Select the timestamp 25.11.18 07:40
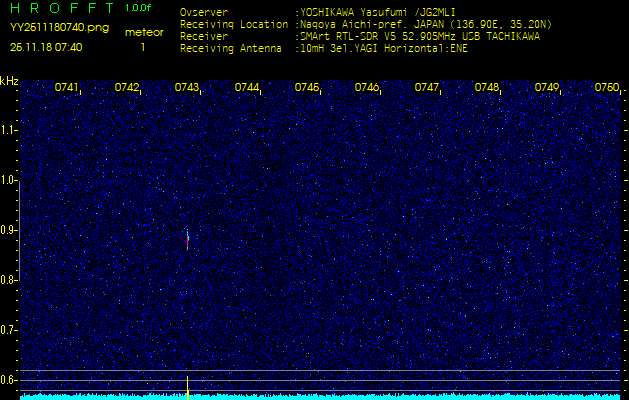629x400 pixels. pos(46,47)
